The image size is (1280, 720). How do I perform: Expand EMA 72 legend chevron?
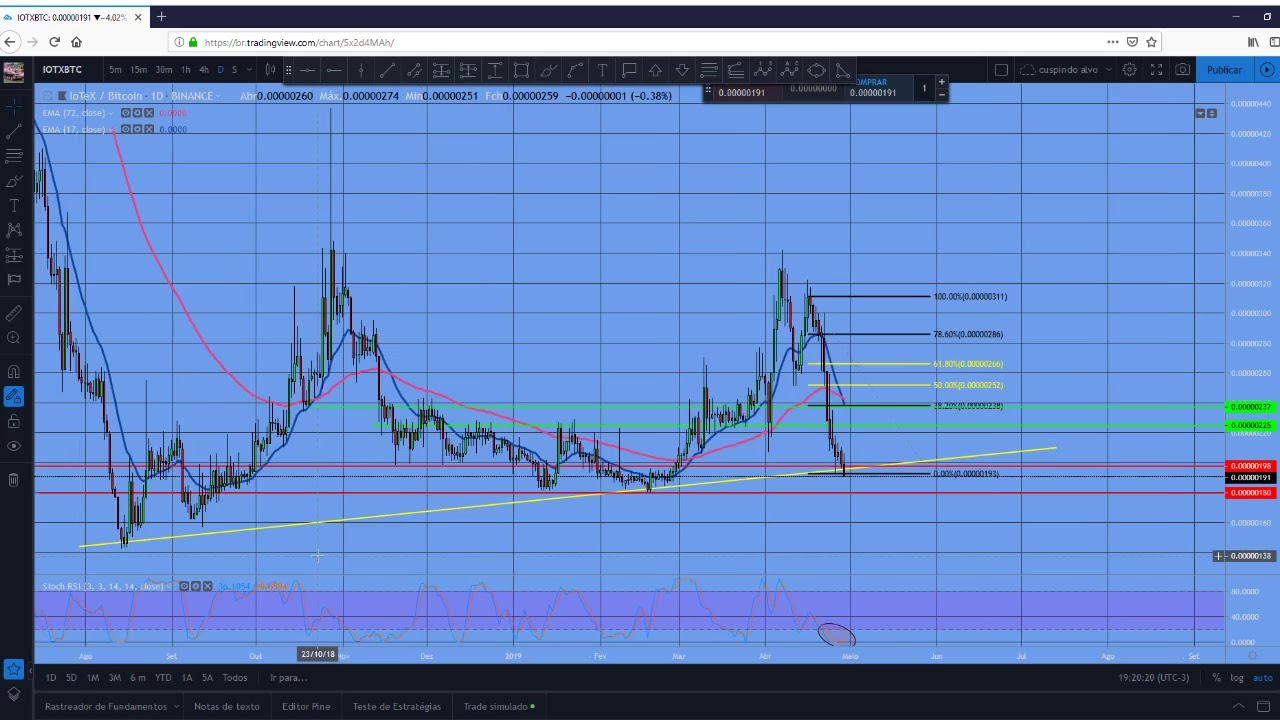point(112,113)
